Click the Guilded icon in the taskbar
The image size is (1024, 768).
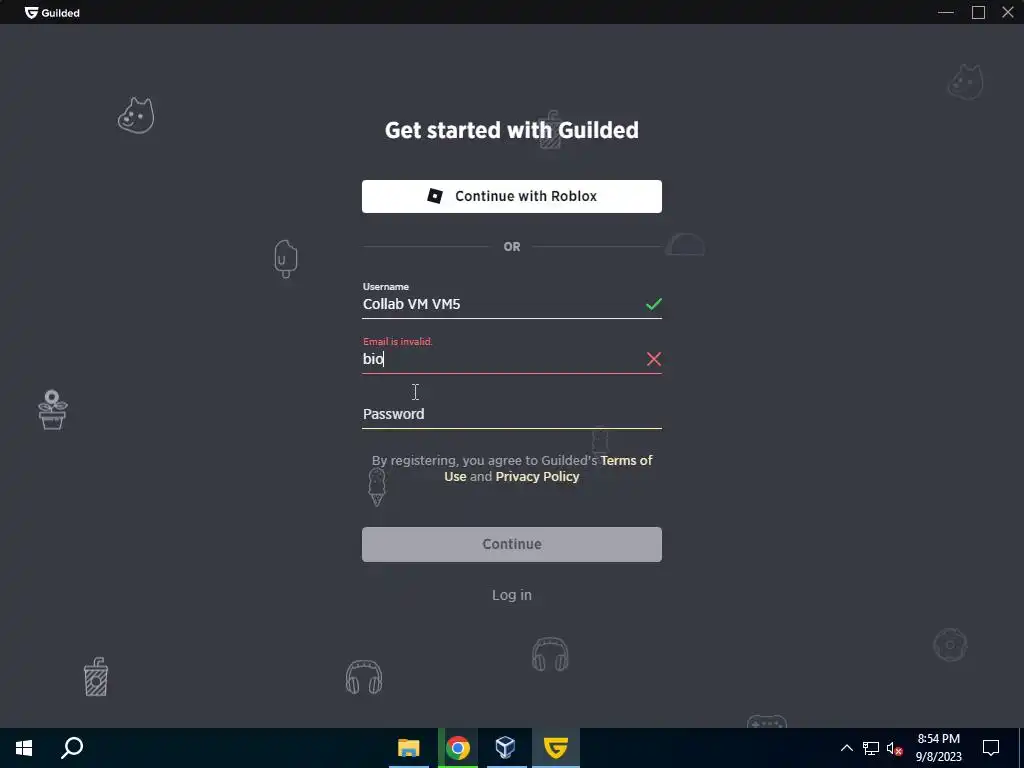pos(555,748)
